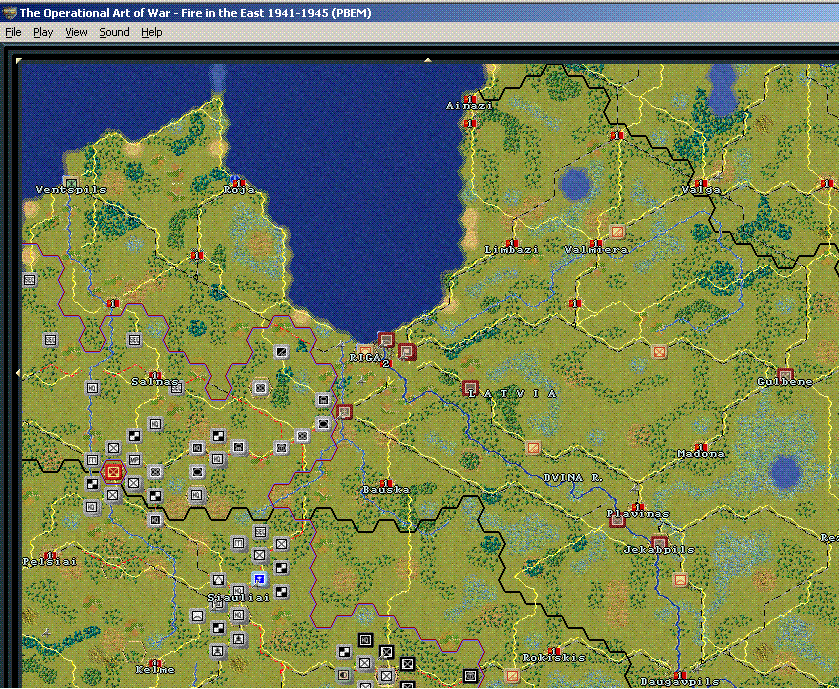Click the airfield icon south of Riga
The width and height of the screenshot is (840, 689).
click(362, 379)
